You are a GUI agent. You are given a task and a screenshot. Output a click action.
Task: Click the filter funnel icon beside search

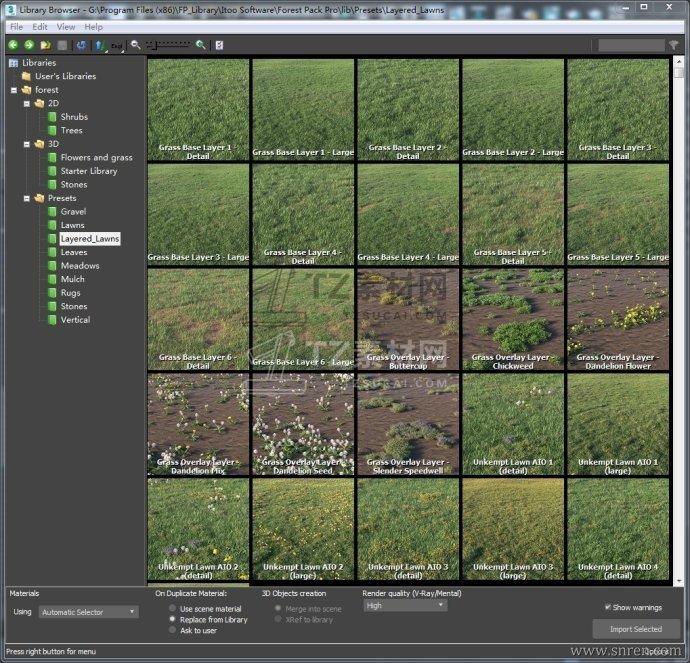click(x=673, y=45)
